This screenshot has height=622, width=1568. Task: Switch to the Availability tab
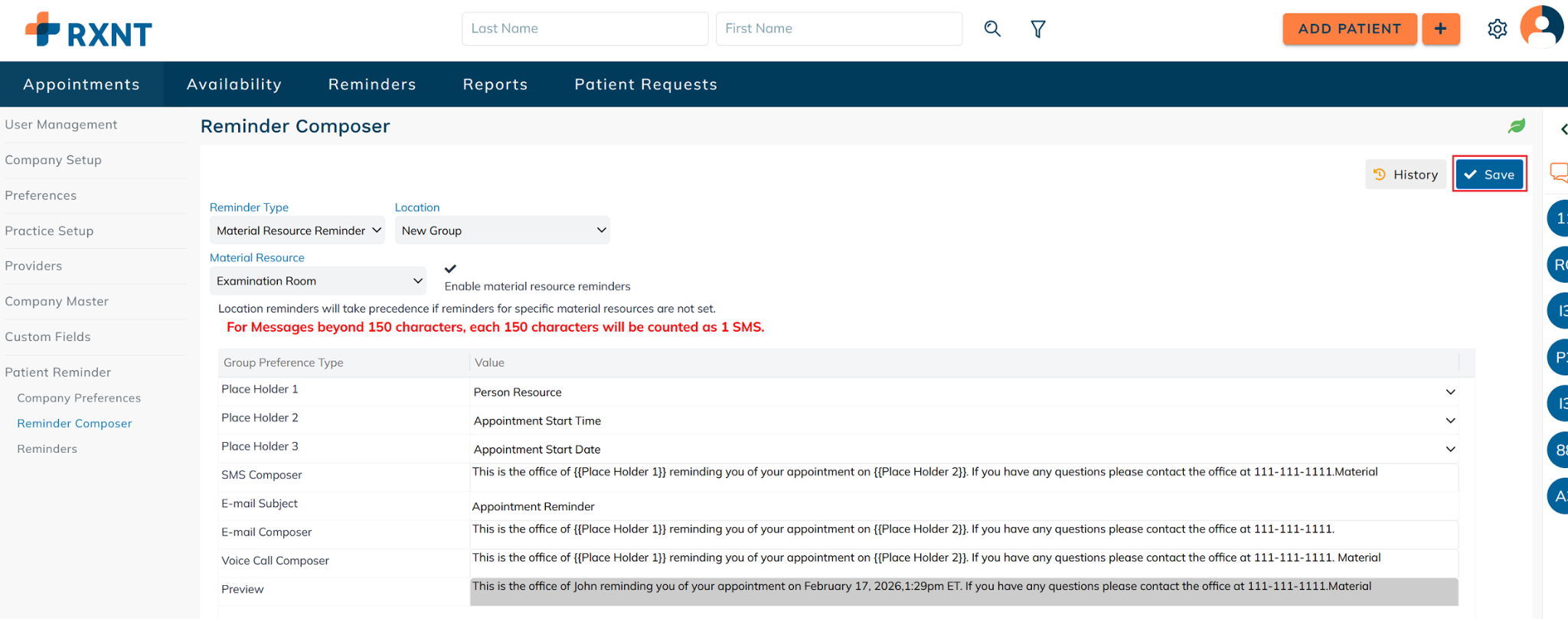click(234, 84)
